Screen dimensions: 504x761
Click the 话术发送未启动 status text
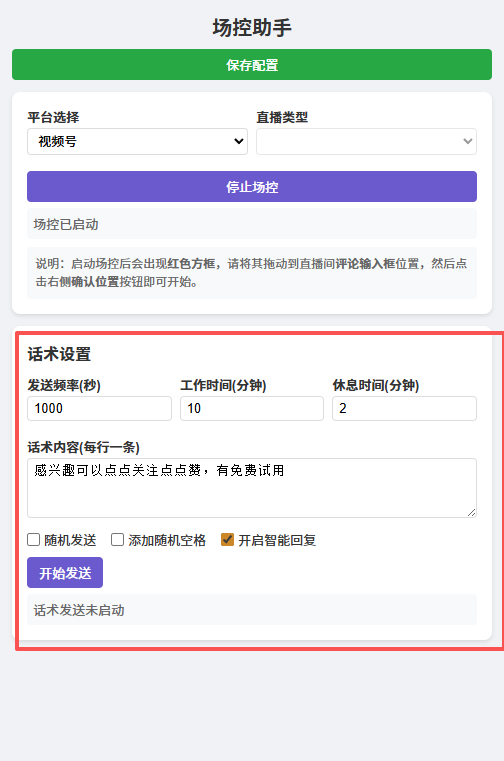[79, 610]
